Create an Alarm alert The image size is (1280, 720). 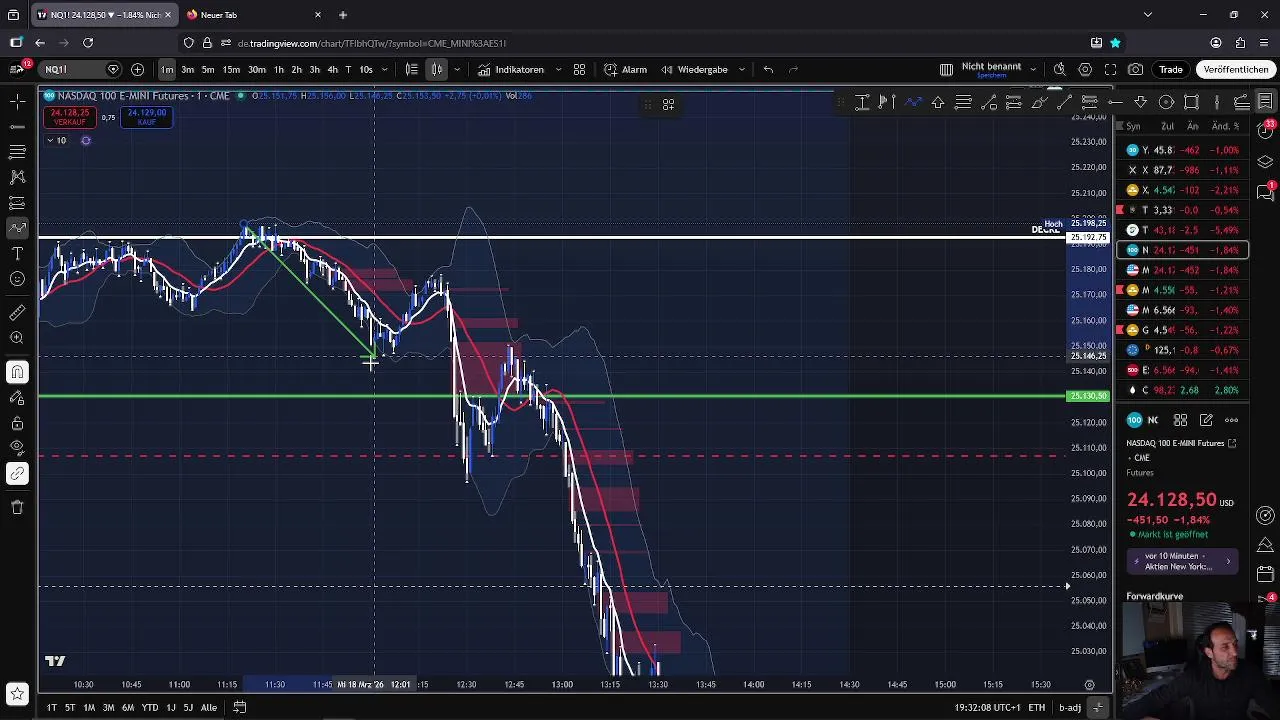[x=625, y=69]
